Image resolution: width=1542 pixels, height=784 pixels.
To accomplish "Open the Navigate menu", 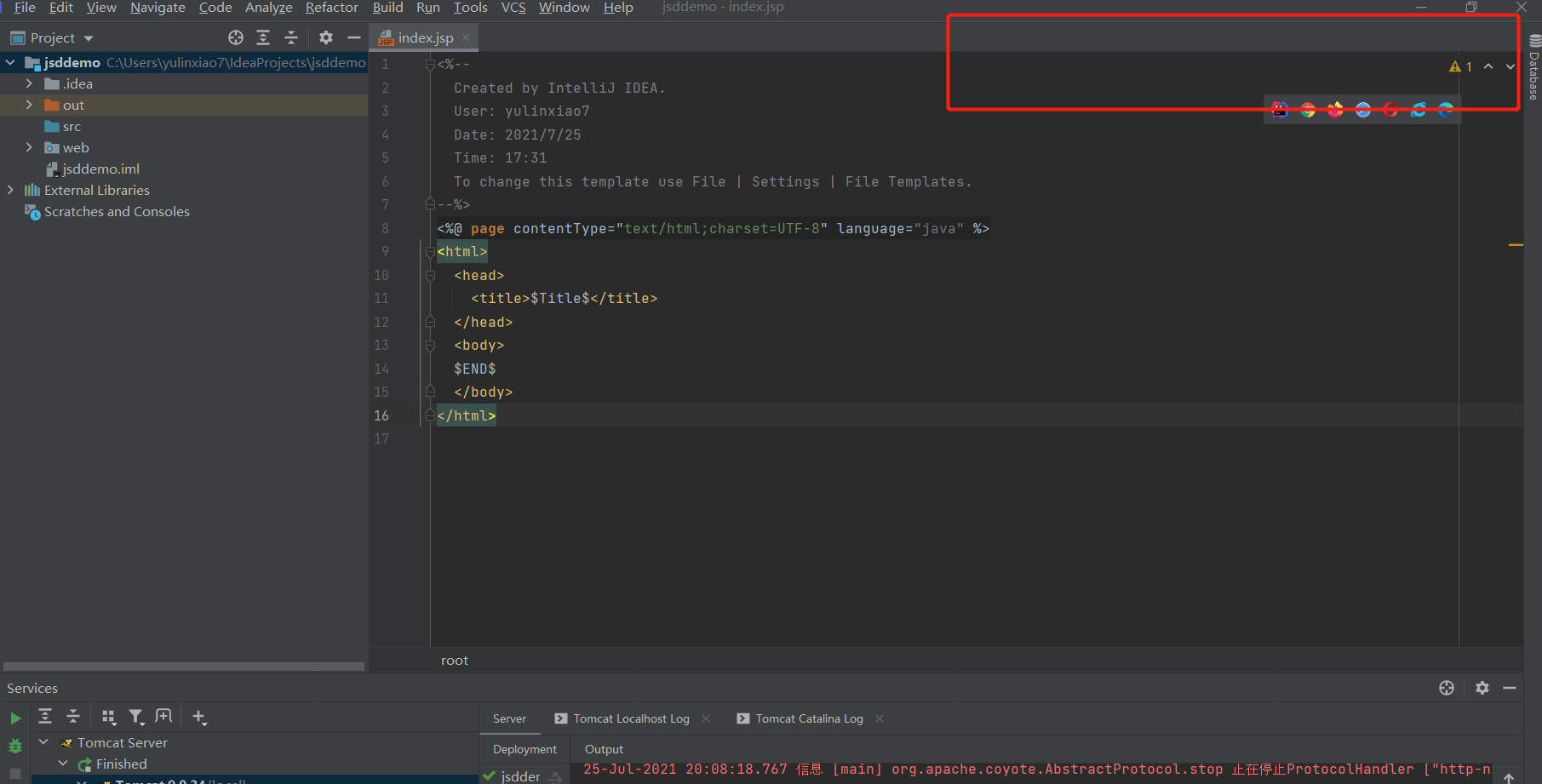I will point(158,8).
